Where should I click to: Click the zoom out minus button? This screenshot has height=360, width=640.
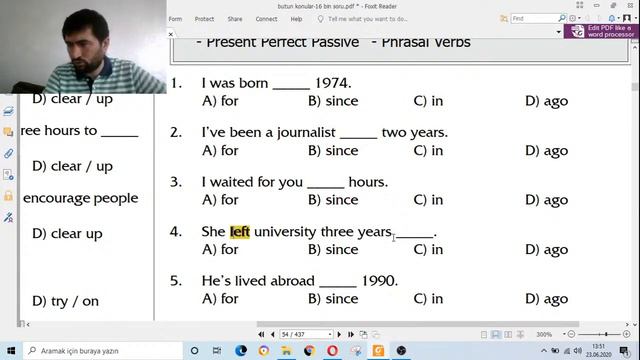pyautogui.click(x=571, y=334)
